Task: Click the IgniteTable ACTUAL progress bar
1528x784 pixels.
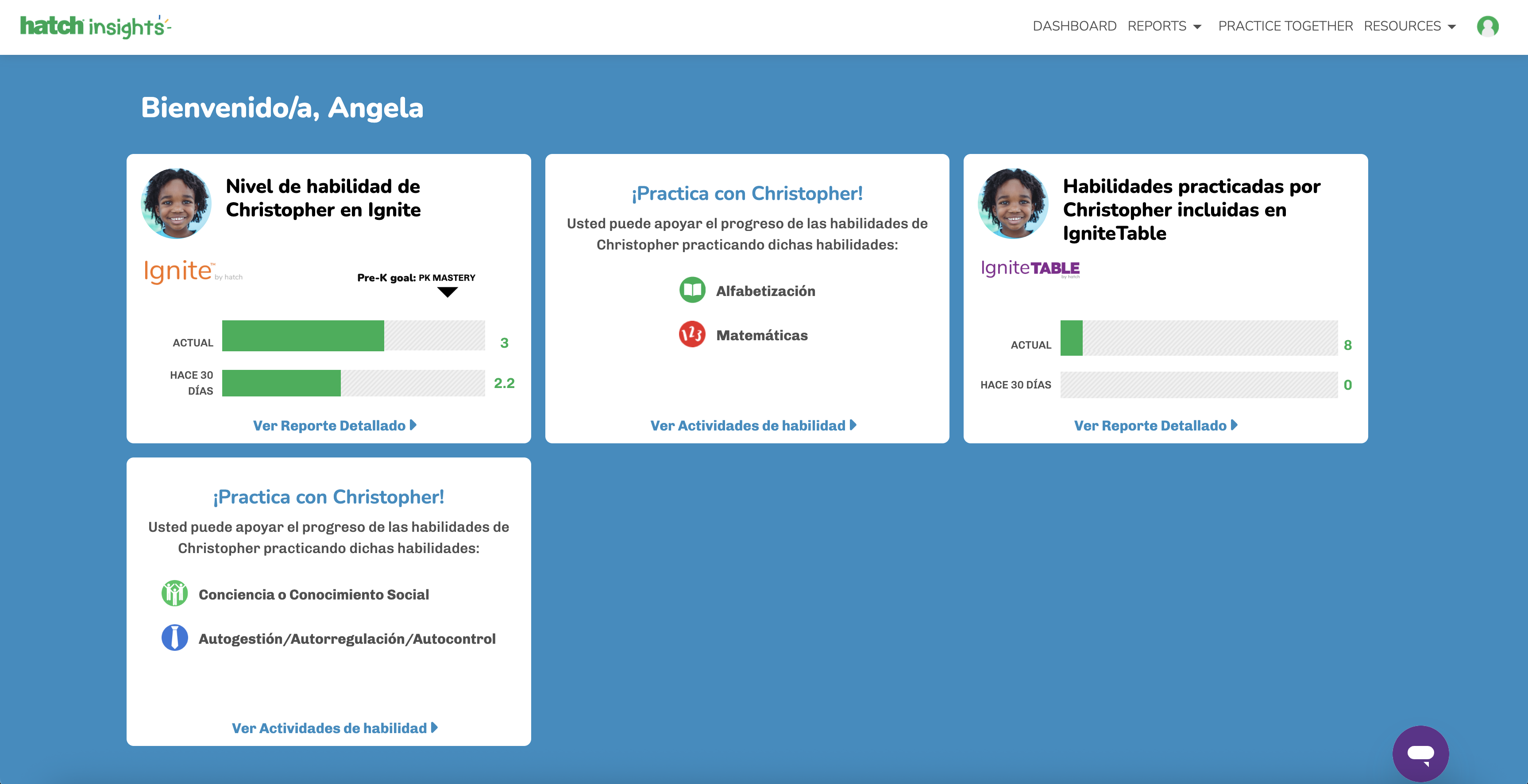Action: pyautogui.click(x=1199, y=338)
